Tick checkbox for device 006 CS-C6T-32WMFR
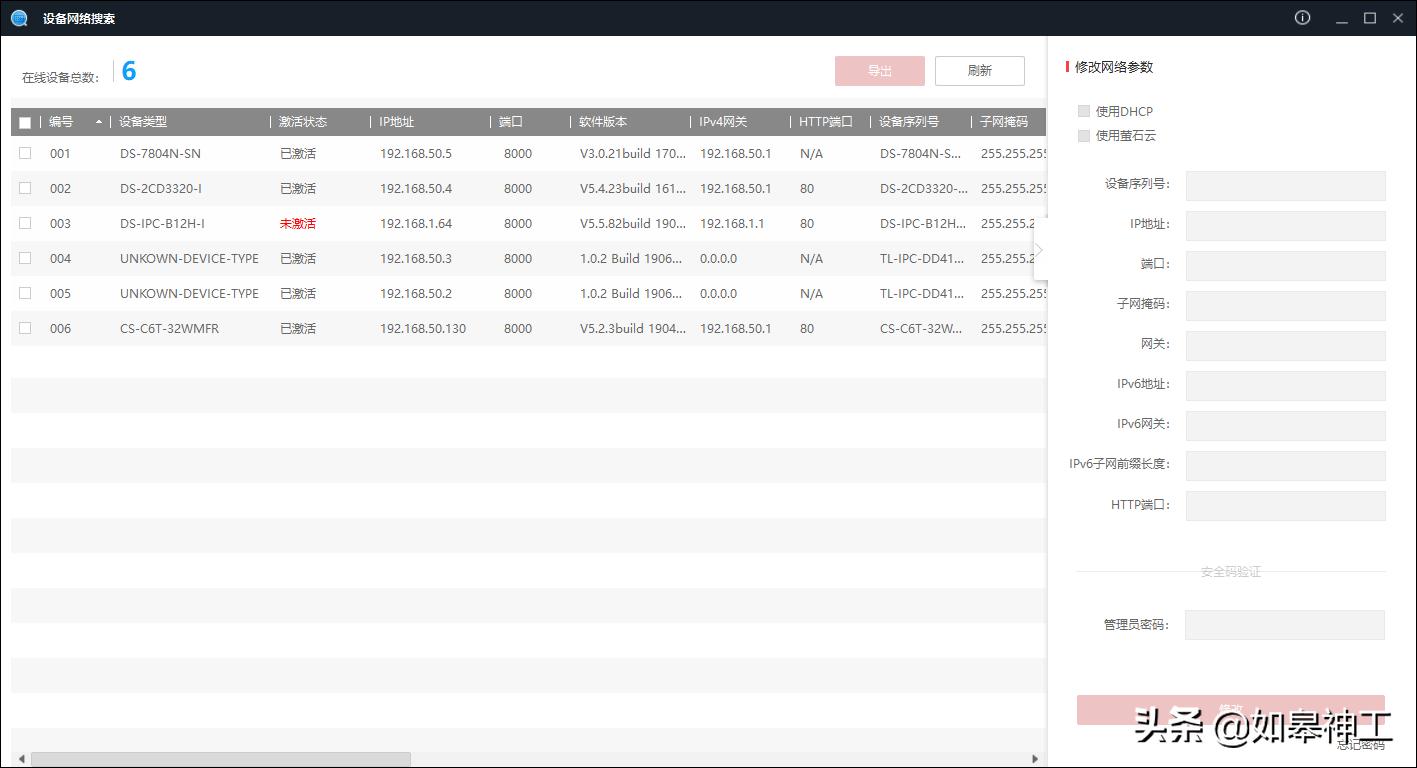This screenshot has height=768, width=1417. [x=25, y=328]
